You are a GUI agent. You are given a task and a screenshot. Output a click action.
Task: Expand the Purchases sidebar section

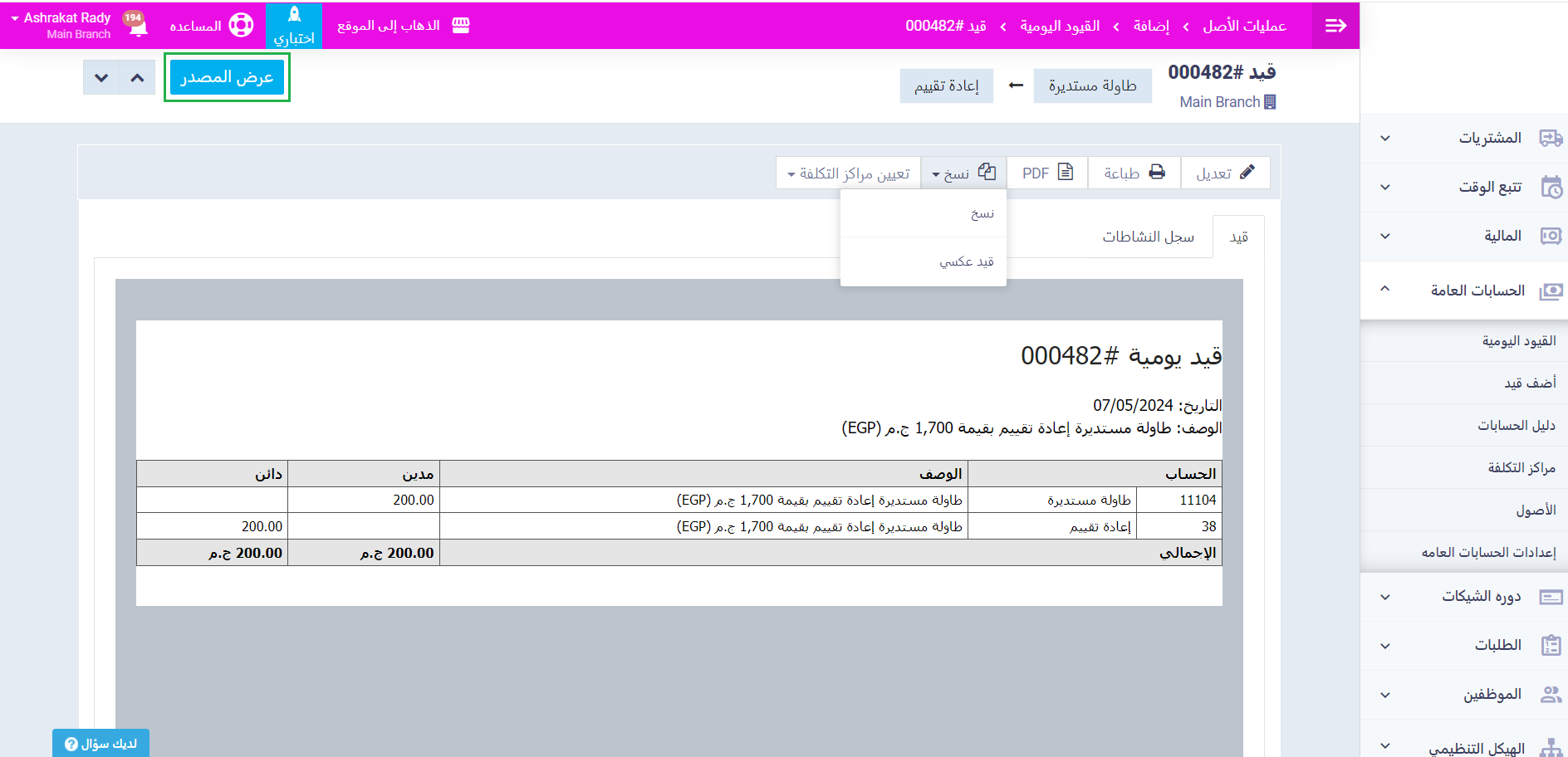(x=1463, y=138)
